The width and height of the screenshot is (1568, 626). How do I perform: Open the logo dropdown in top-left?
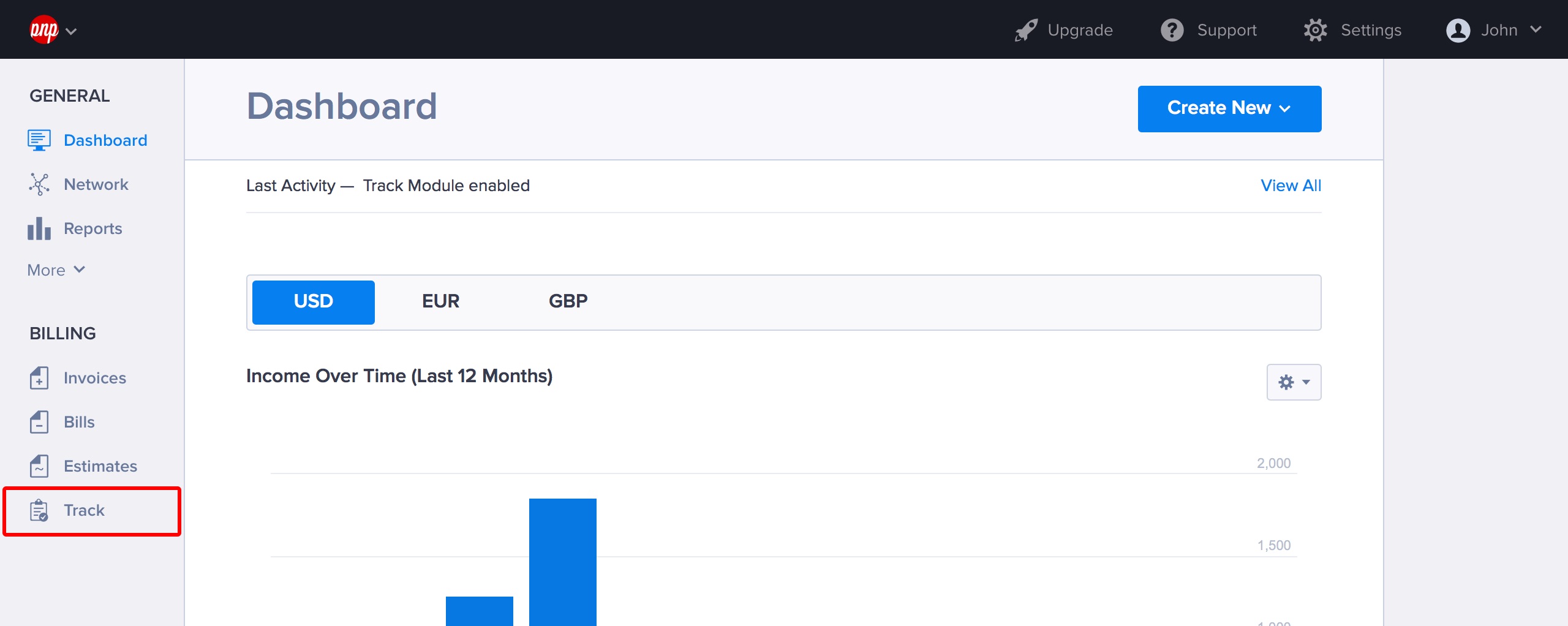click(53, 30)
